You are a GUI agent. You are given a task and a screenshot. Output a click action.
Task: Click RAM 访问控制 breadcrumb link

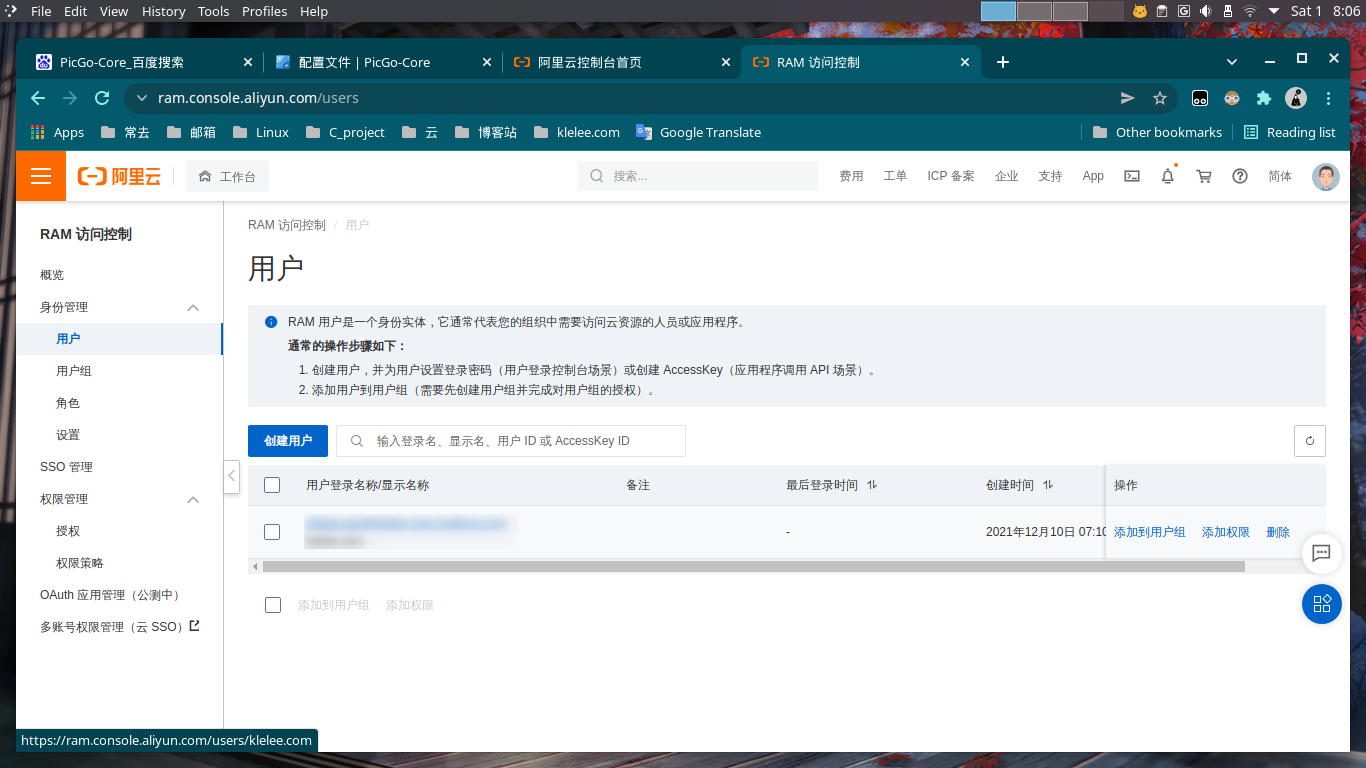287,225
